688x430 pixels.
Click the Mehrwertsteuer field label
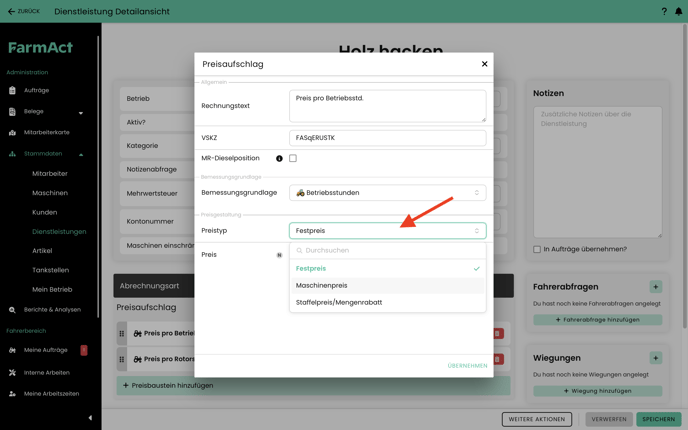(x=152, y=194)
